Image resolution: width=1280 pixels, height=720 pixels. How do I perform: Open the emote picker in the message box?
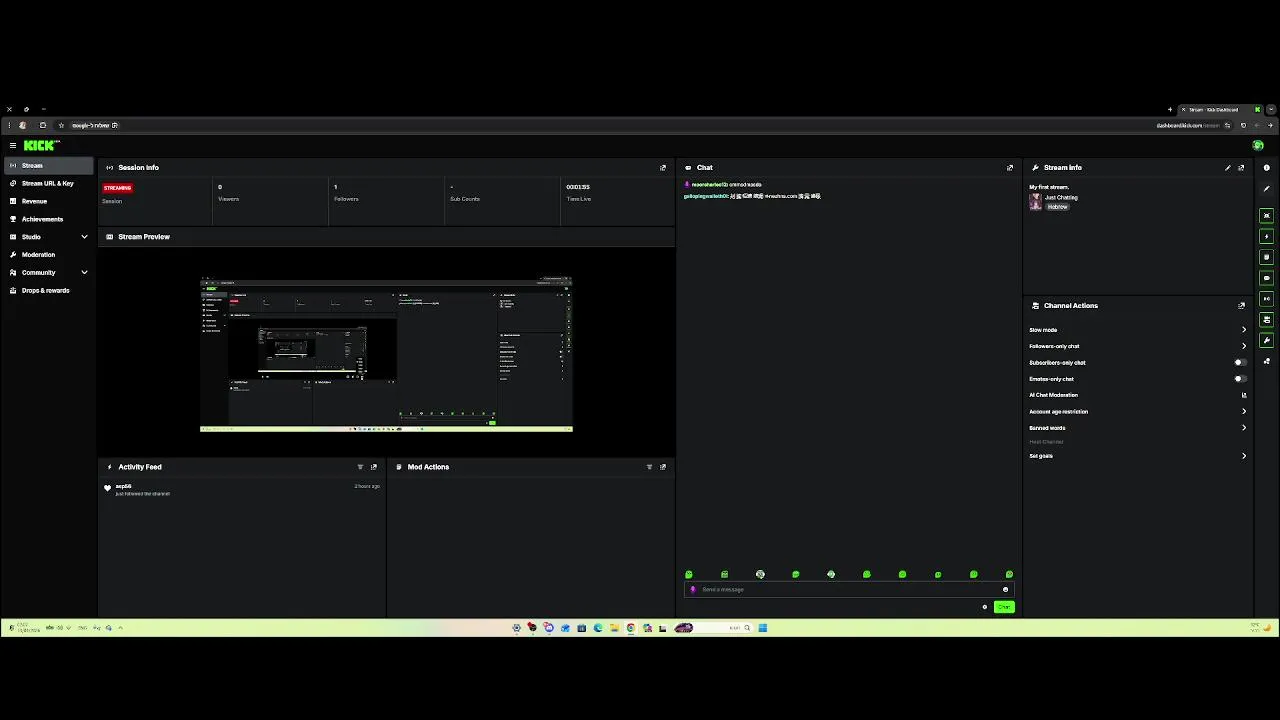1005,590
